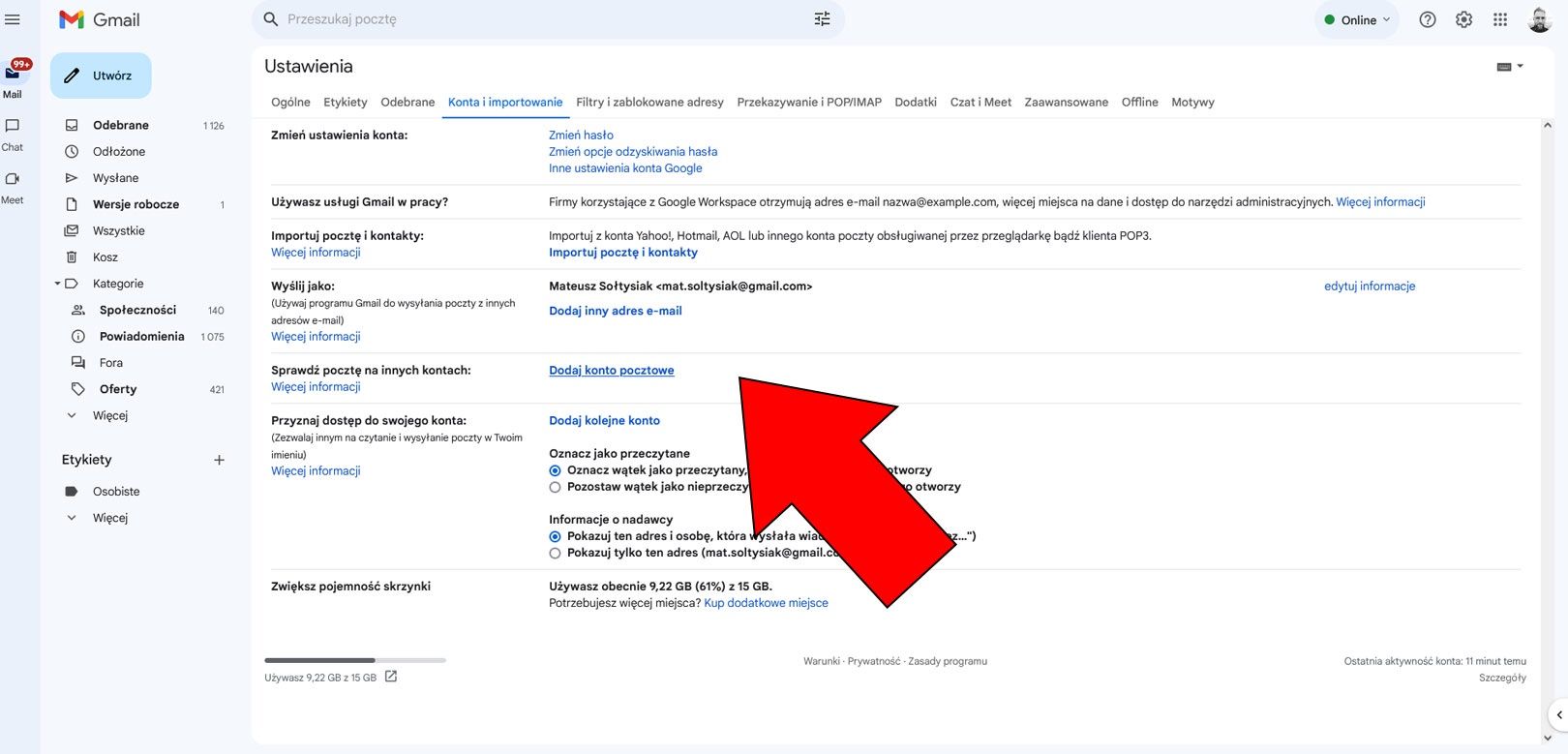Open the Google apps grid icon

pyautogui.click(x=1500, y=19)
